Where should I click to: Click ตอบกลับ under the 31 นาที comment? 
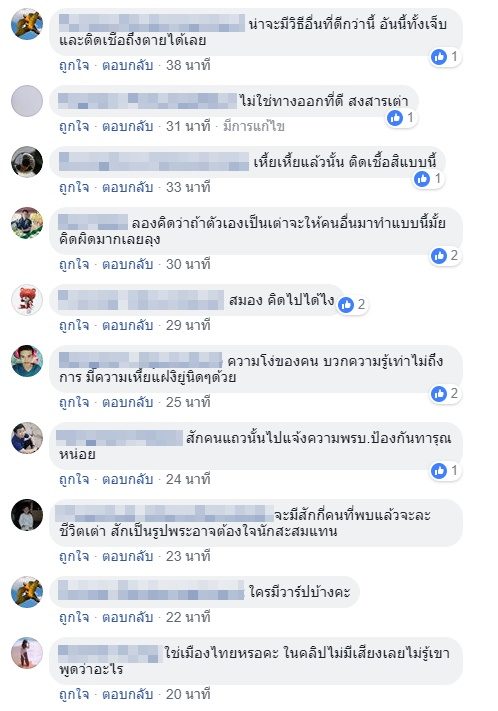(127, 126)
